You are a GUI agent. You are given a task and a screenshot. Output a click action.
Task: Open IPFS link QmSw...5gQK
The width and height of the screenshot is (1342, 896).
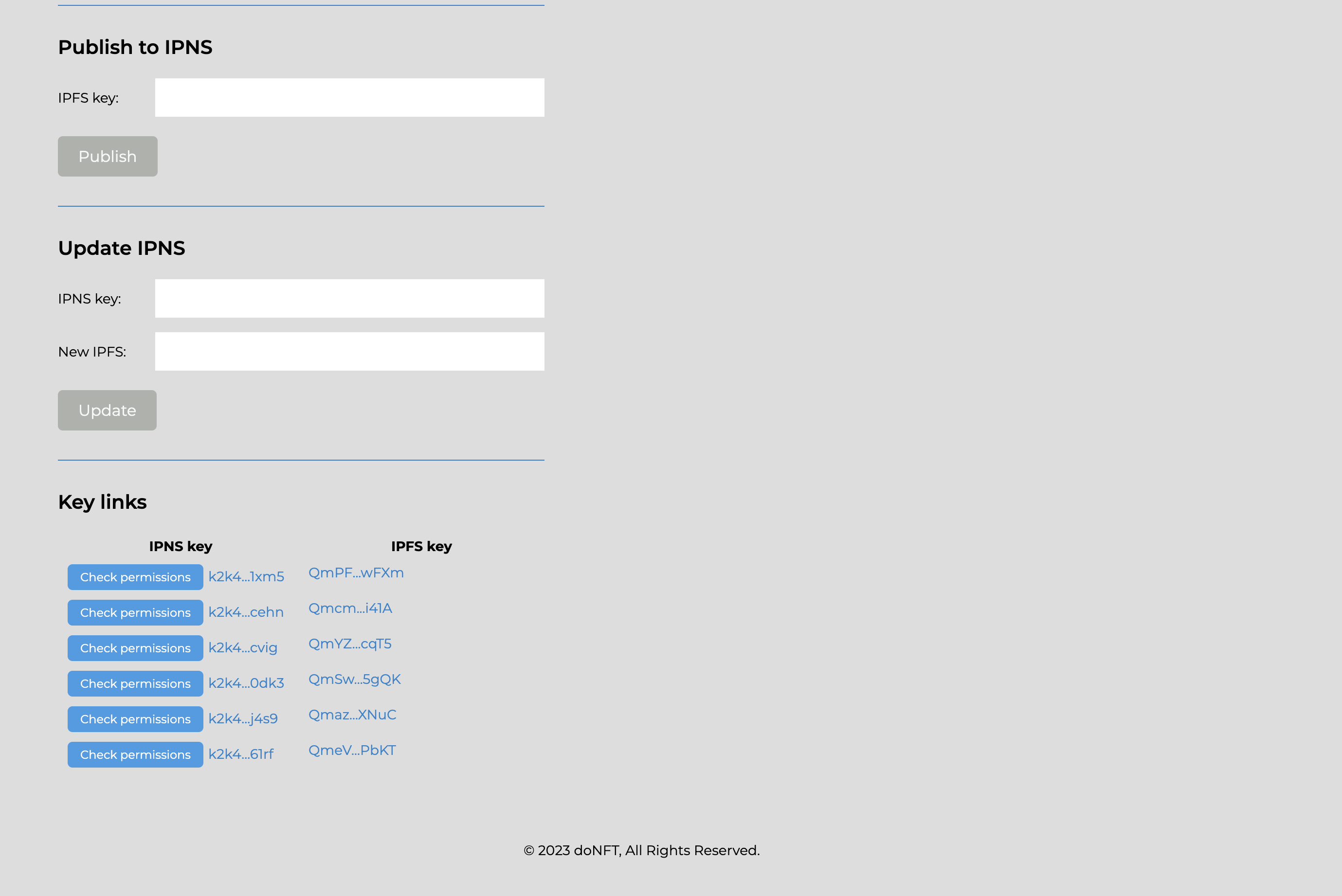[355, 679]
